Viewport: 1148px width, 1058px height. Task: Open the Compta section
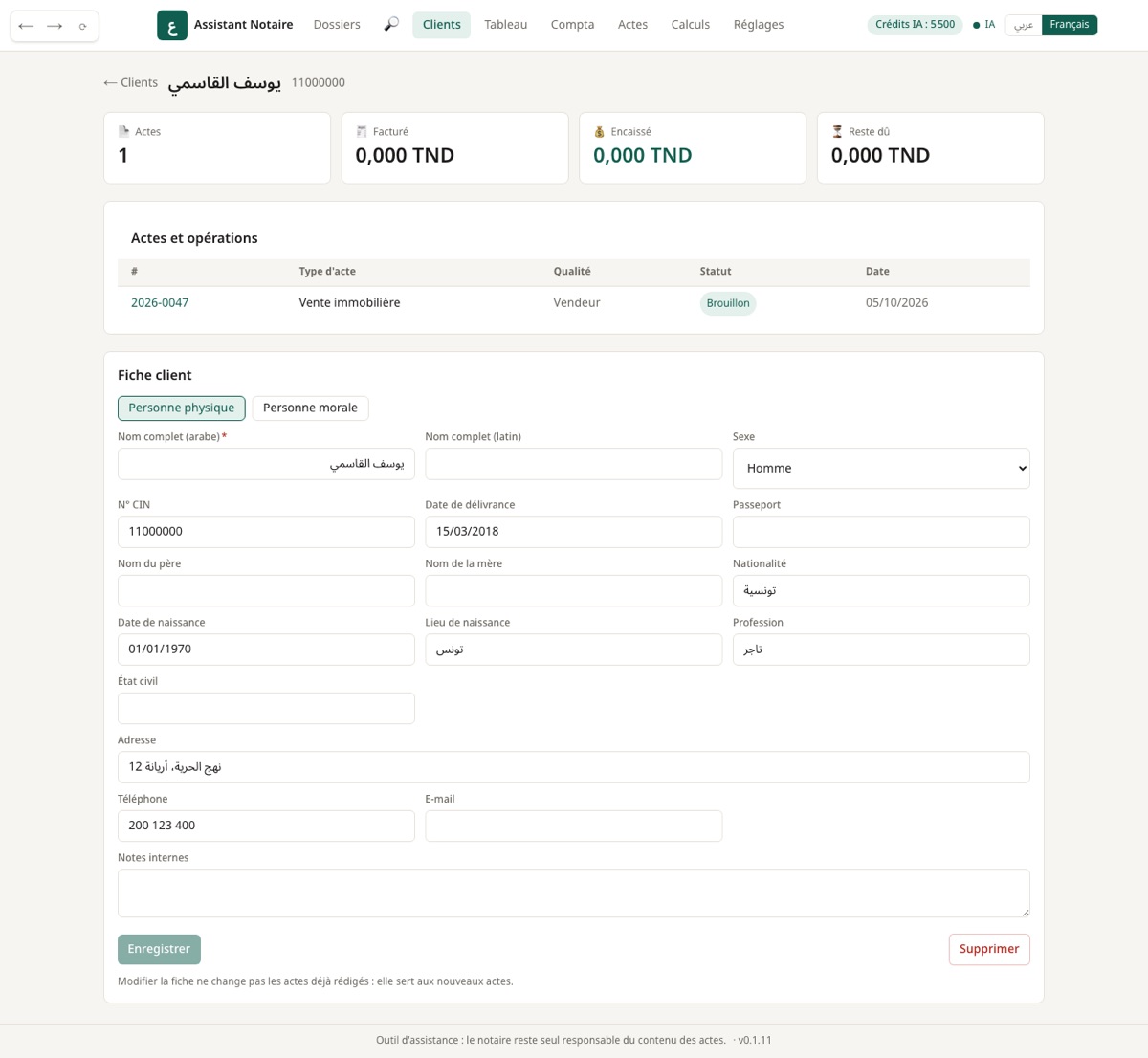(x=572, y=25)
